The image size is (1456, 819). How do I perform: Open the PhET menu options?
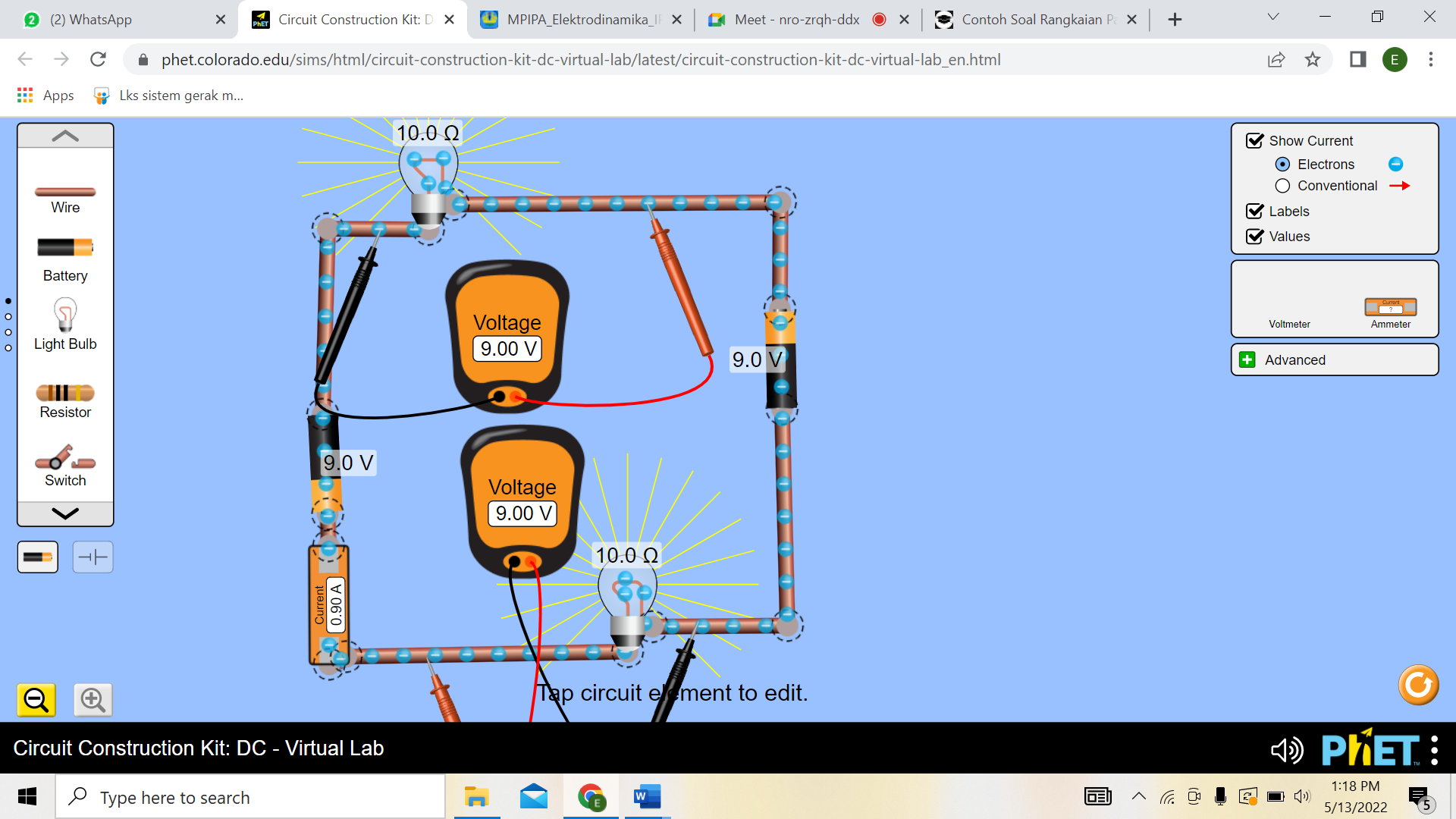(1434, 750)
